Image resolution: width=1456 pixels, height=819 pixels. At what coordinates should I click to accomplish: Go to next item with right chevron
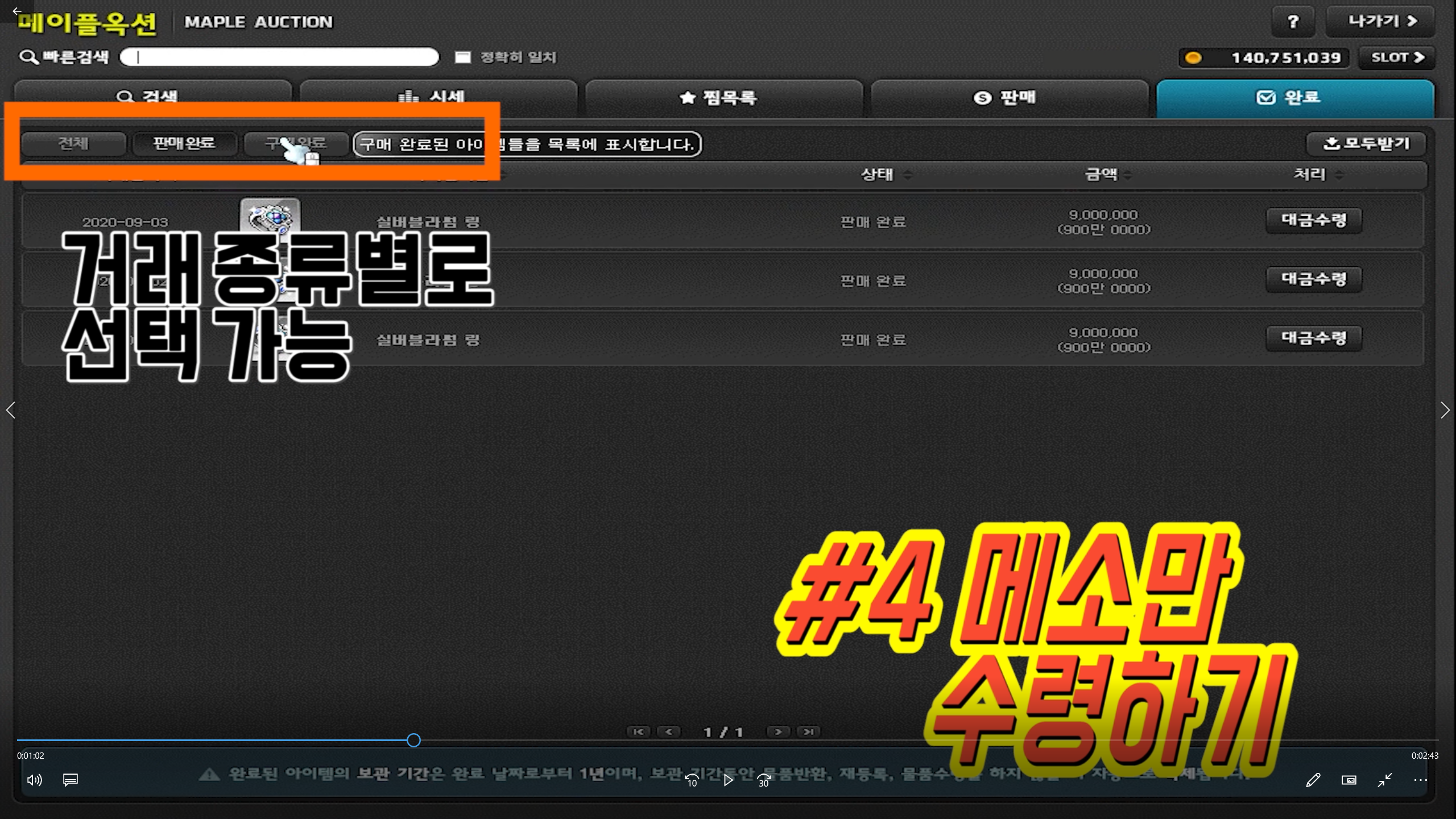tap(1445, 410)
